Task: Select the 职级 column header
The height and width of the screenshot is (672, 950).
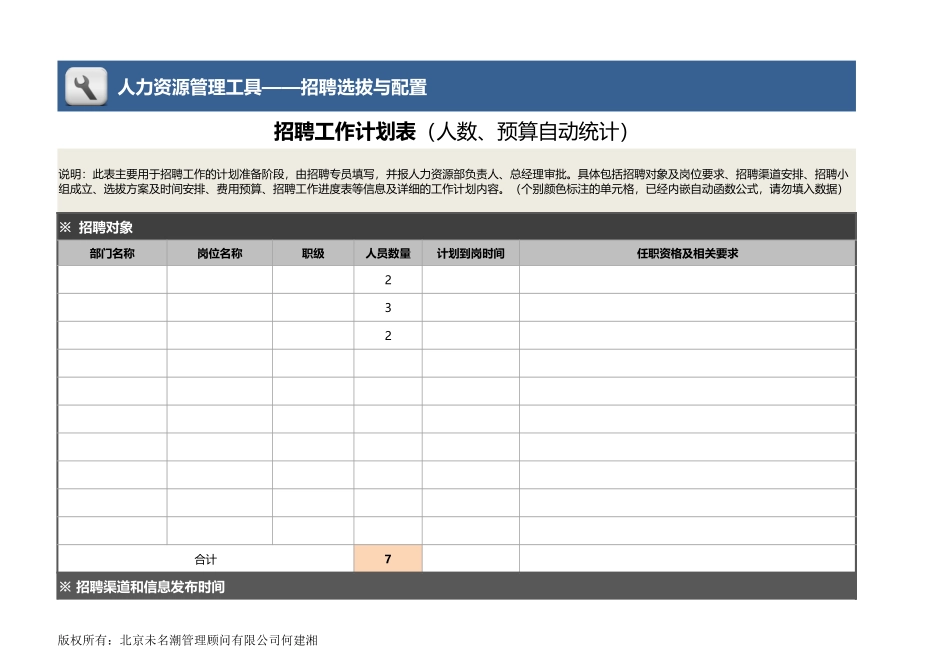Action: click(x=313, y=253)
